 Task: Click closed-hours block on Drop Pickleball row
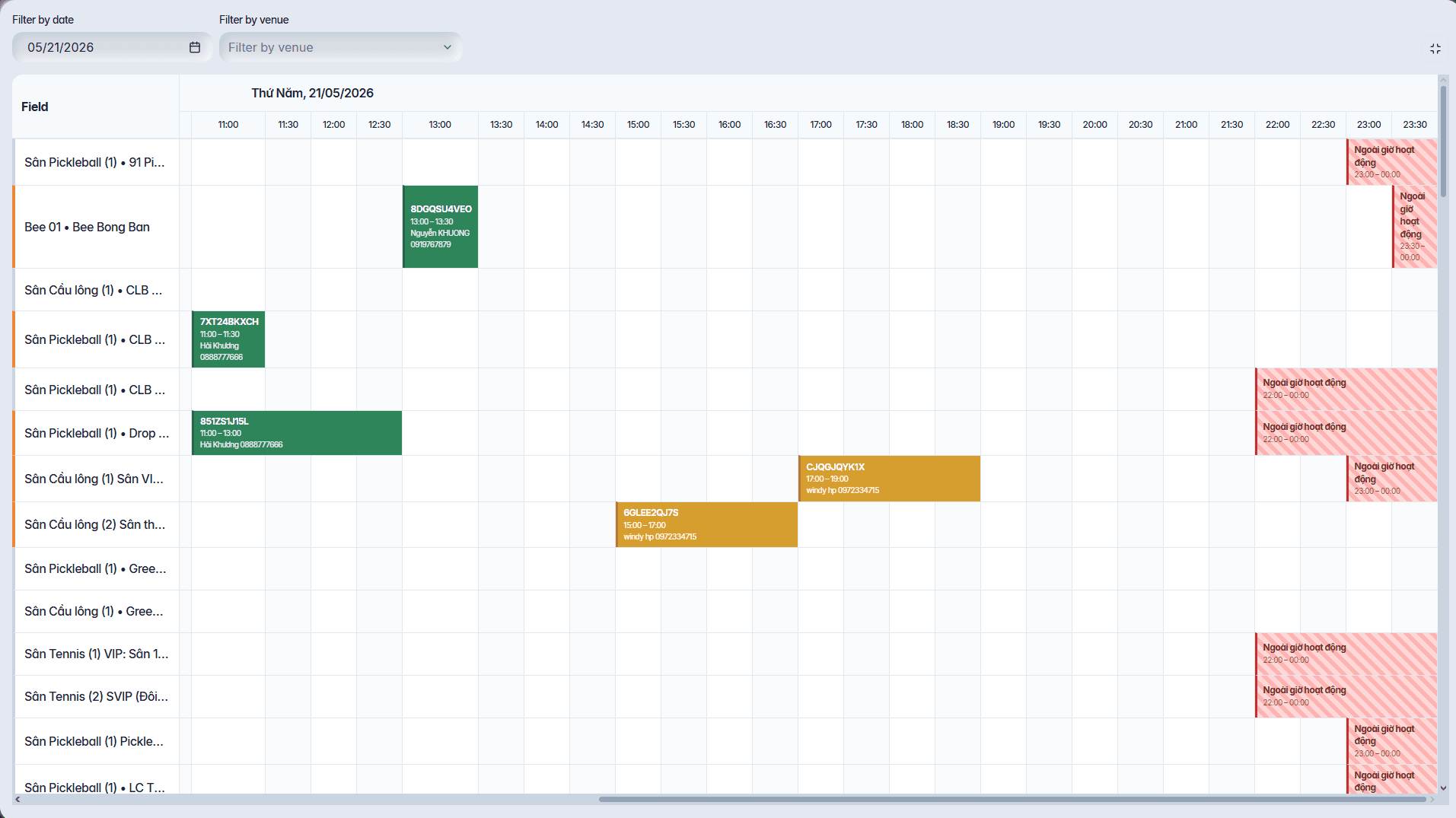point(1346,433)
